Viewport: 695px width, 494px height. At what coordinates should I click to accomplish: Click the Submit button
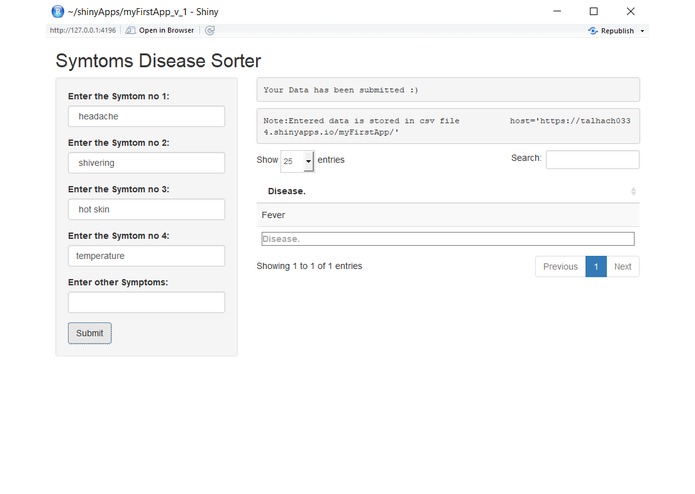pyautogui.click(x=90, y=333)
